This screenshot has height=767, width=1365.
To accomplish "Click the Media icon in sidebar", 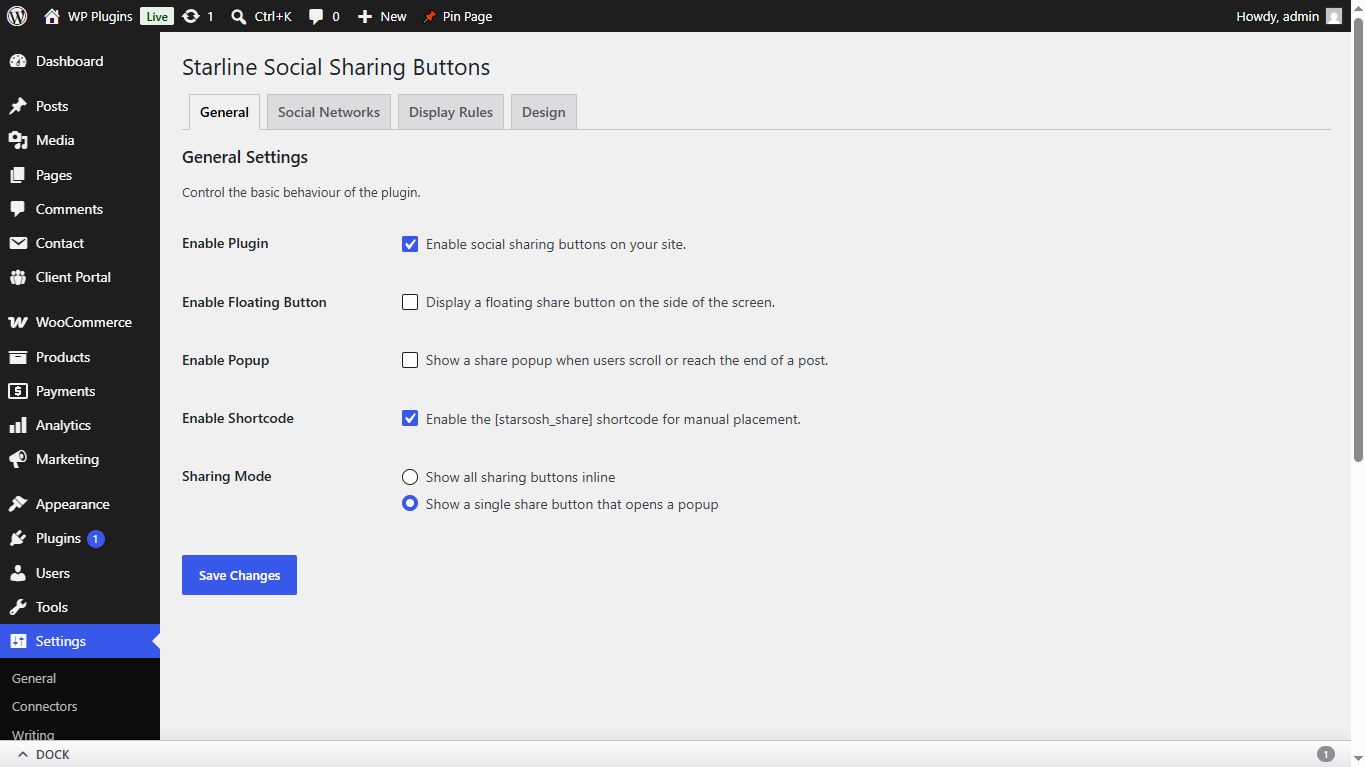I will coord(18,140).
